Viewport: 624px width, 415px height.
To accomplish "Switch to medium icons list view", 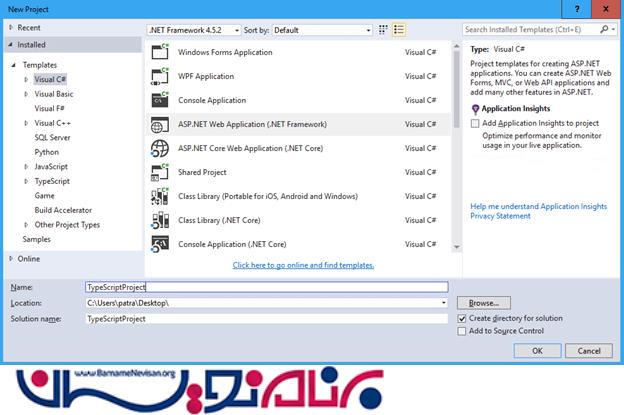I will (x=399, y=30).
